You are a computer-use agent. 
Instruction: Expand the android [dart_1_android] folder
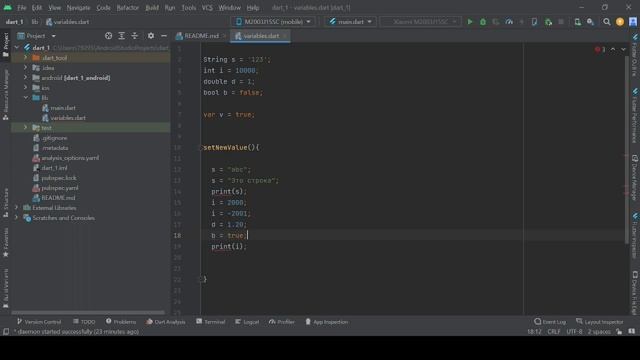pos(26,78)
